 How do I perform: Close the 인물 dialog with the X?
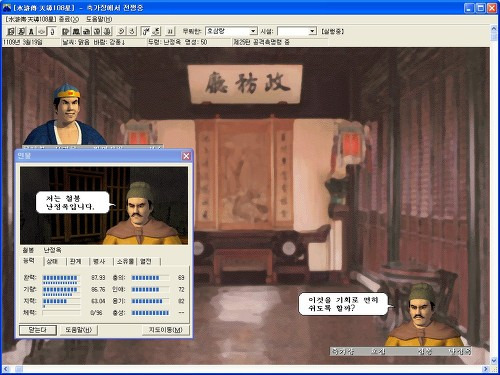(x=186, y=156)
